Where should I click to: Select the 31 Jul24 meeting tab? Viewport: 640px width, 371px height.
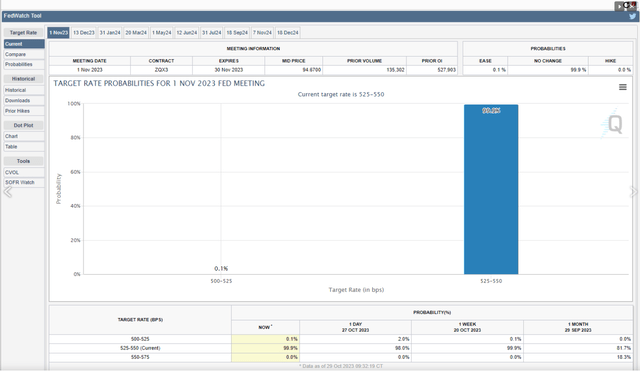(x=211, y=33)
